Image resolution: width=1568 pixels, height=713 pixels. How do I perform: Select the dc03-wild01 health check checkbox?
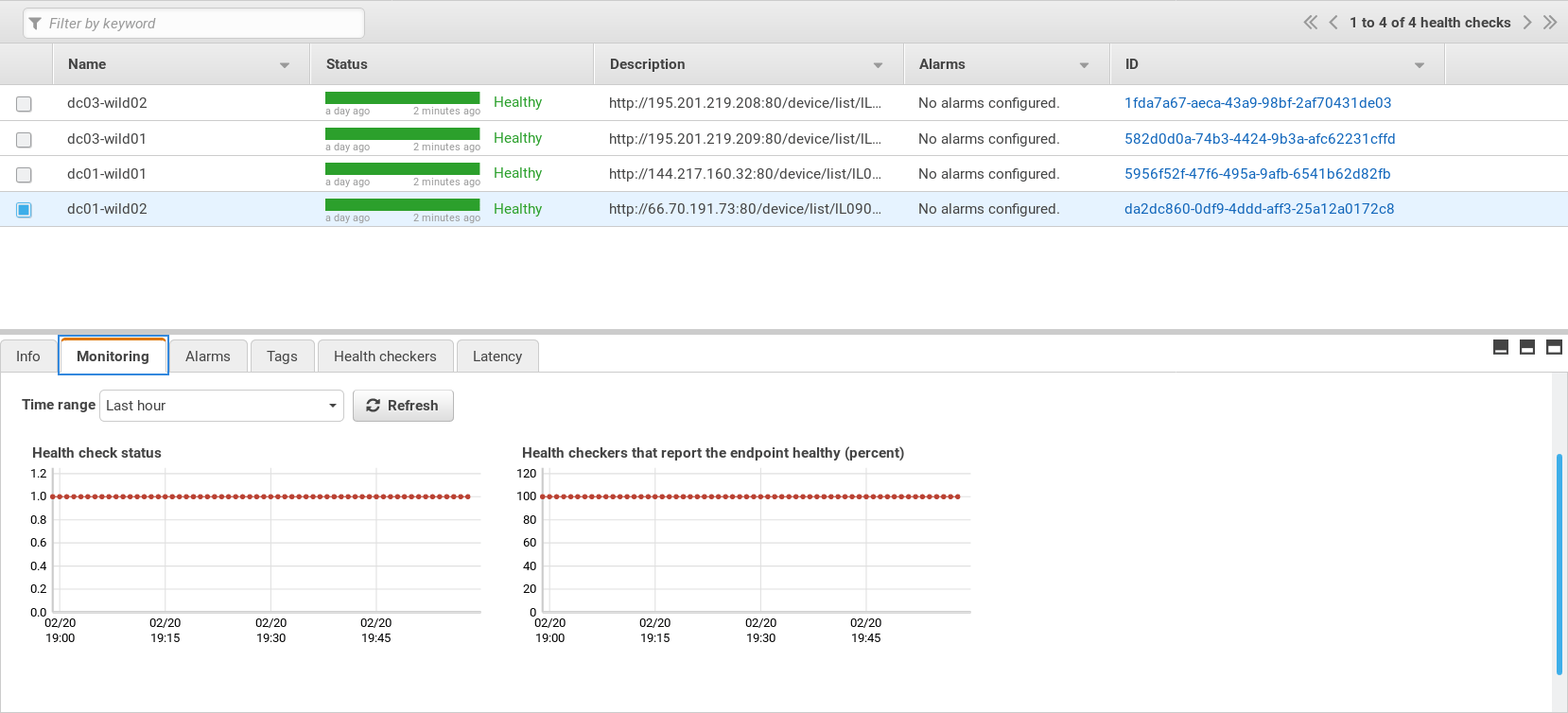(x=24, y=140)
